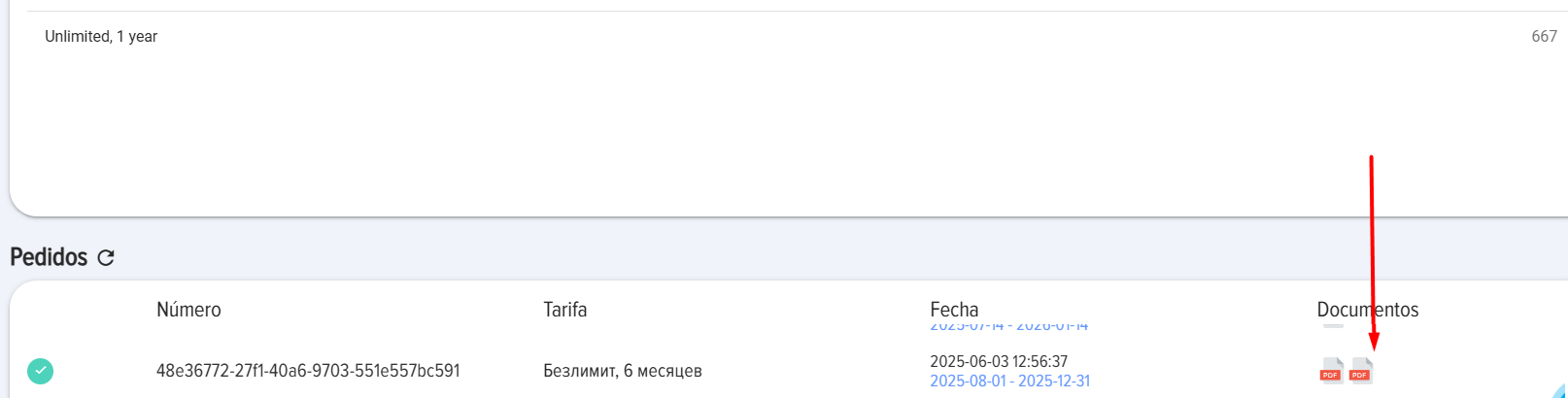Click the Fecha column header
The width and height of the screenshot is (1568, 398).
click(x=953, y=310)
